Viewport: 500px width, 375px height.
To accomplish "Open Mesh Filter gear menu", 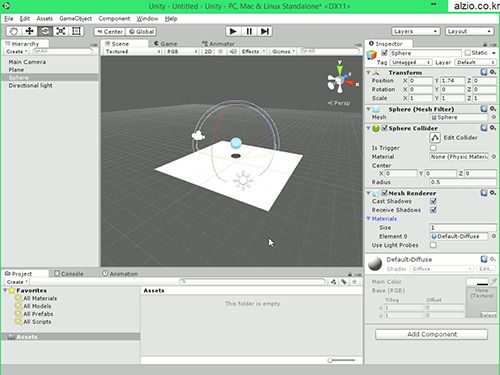I will pyautogui.click(x=493, y=109).
